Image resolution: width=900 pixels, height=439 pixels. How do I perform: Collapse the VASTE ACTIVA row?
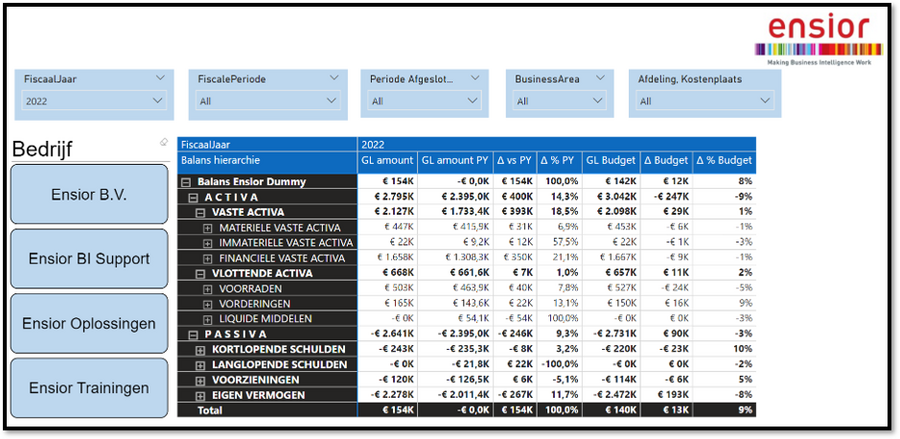point(200,212)
